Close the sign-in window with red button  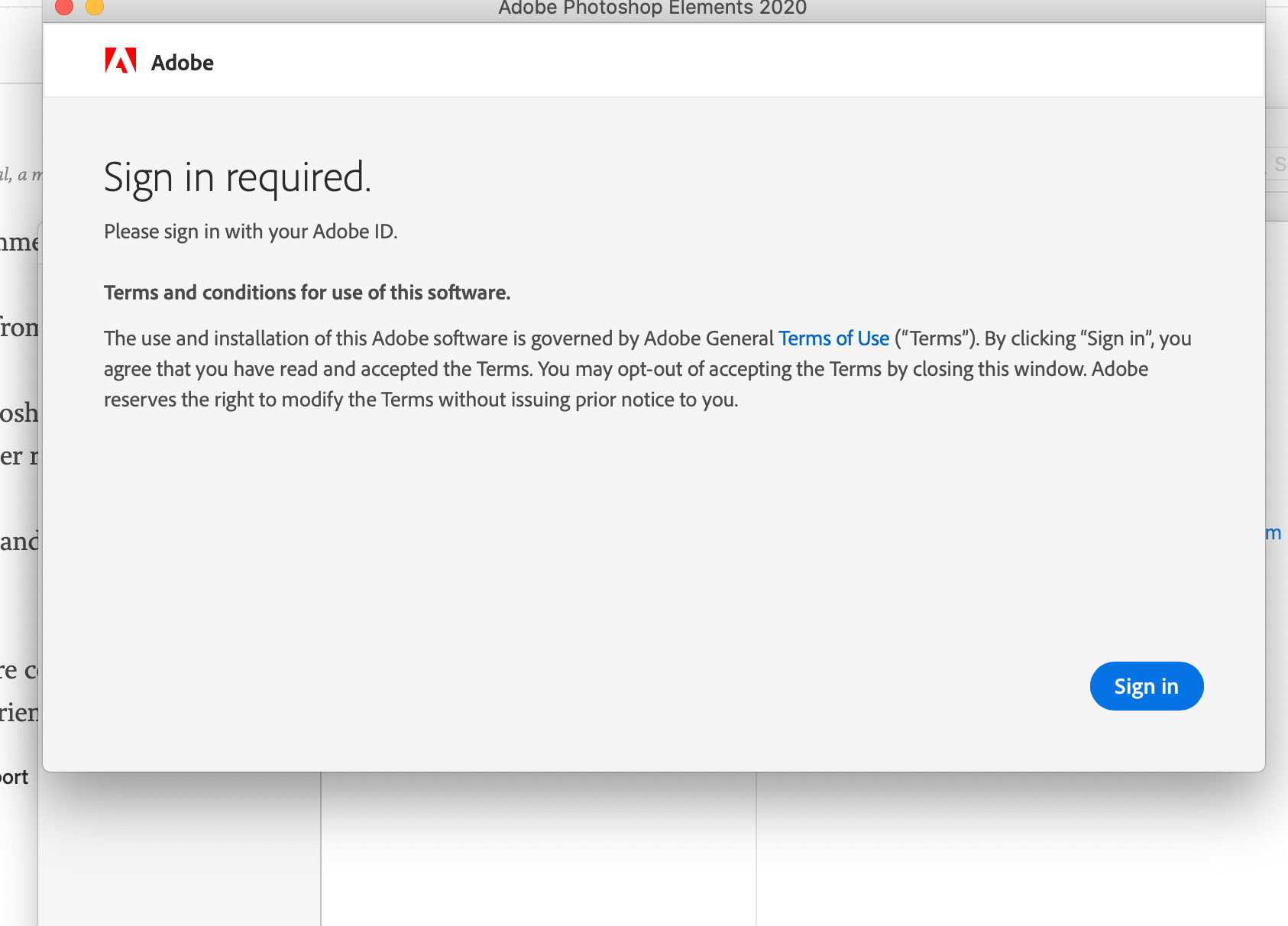(64, 7)
